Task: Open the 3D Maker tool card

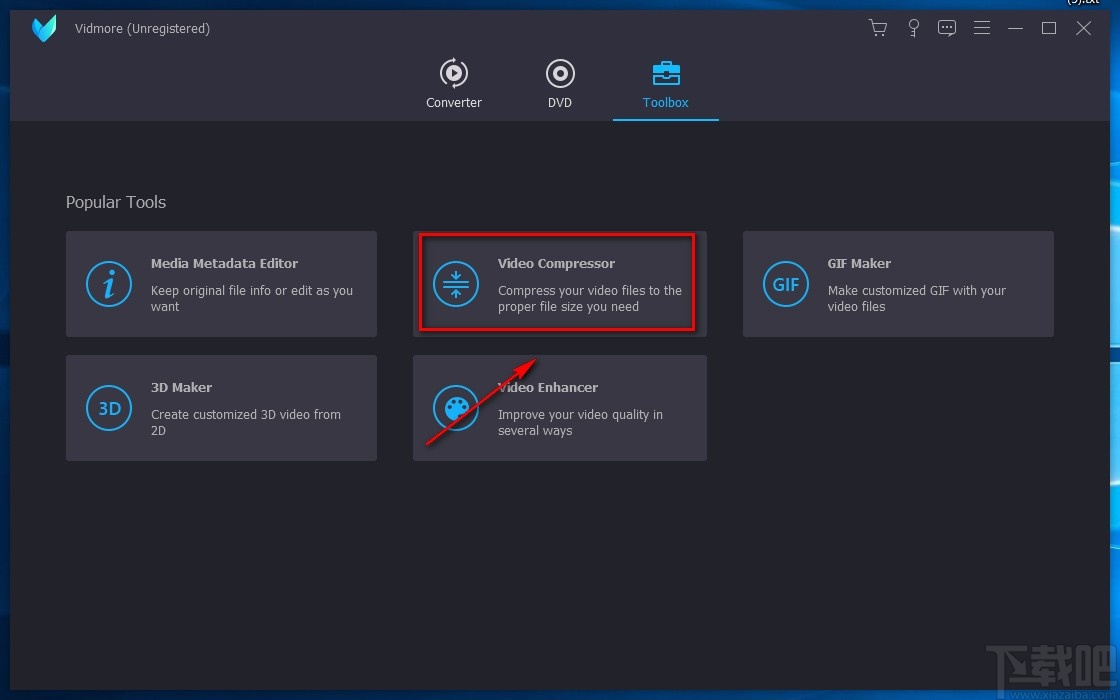Action: tap(221, 408)
